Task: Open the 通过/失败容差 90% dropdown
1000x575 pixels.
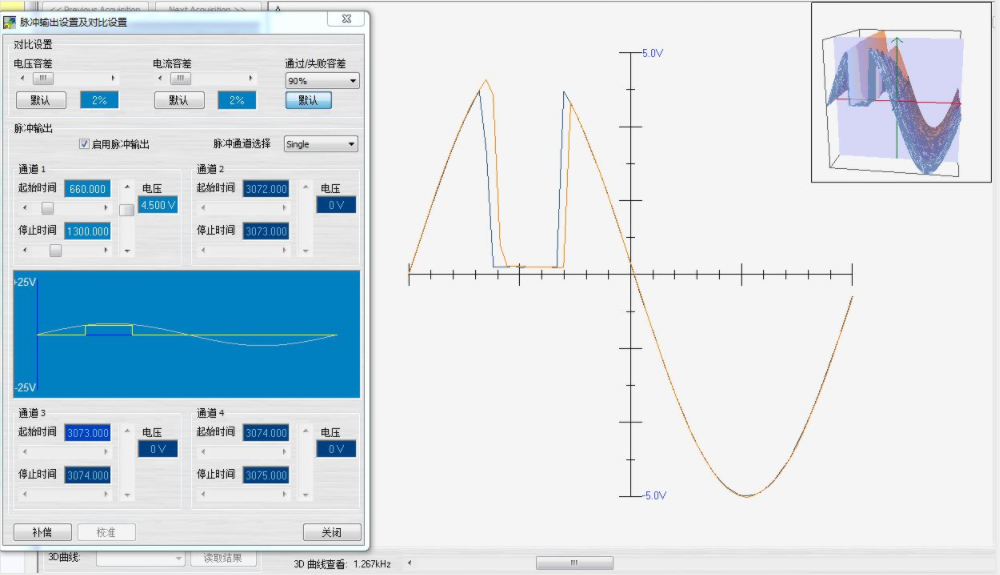Action: 322,81
